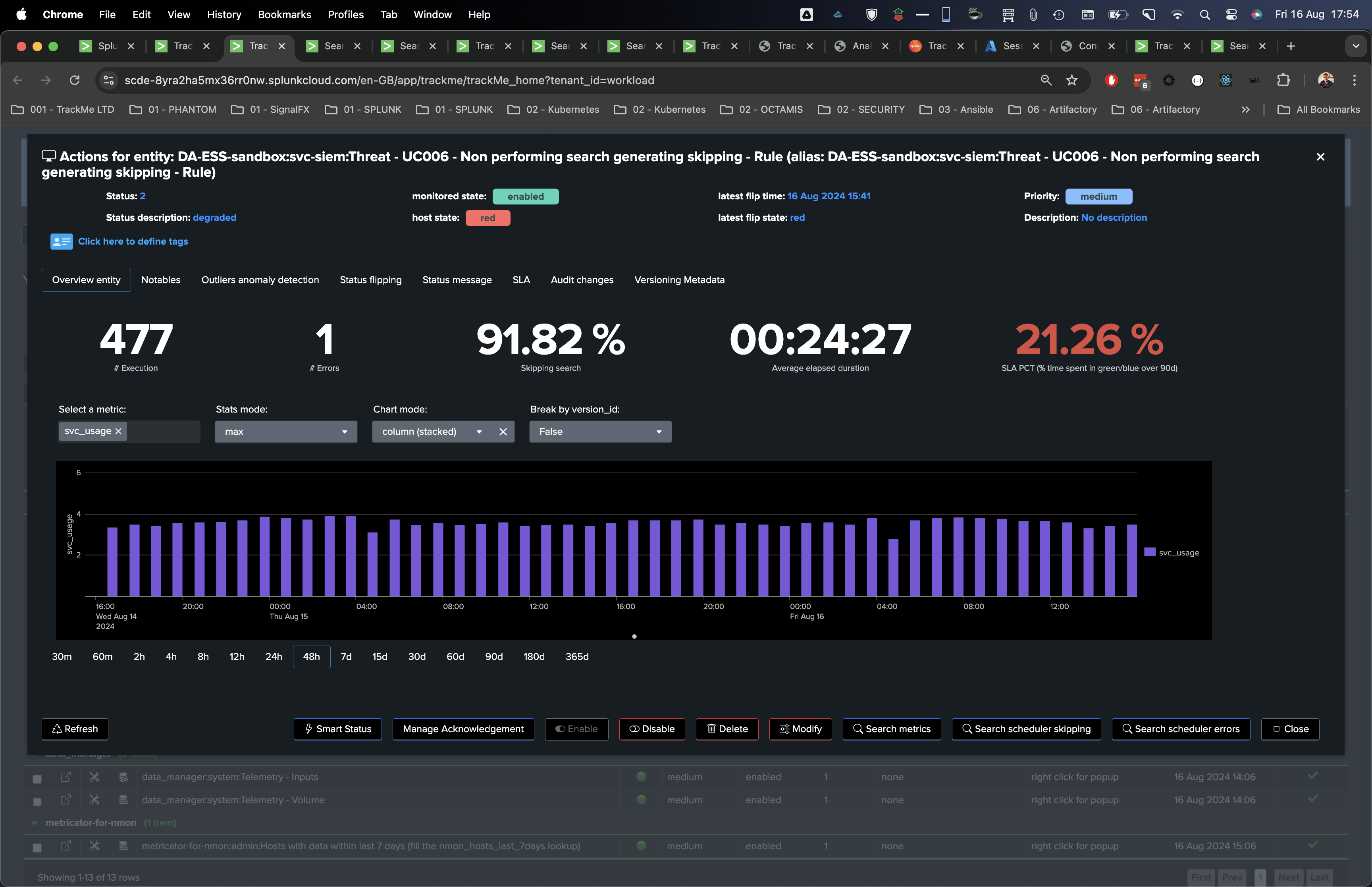Select checkbox for metricator-for-nmon Hosts row
Image resolution: width=1372 pixels, height=887 pixels.
coord(37,848)
